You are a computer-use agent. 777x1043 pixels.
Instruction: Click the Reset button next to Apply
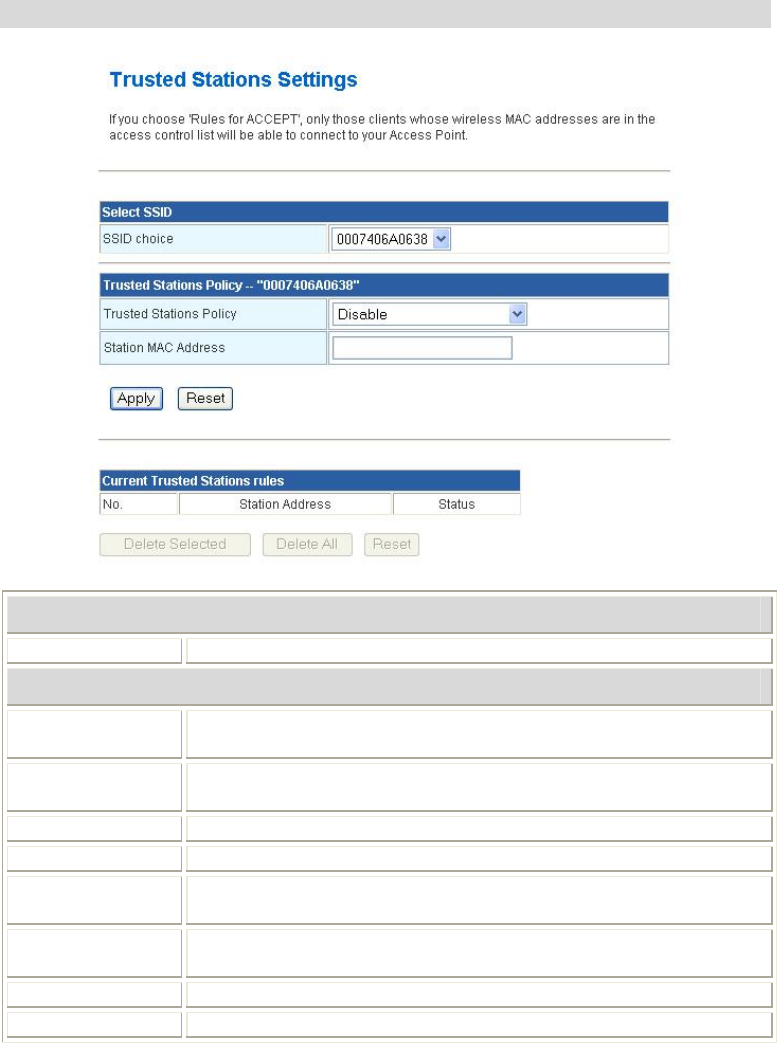tap(205, 398)
